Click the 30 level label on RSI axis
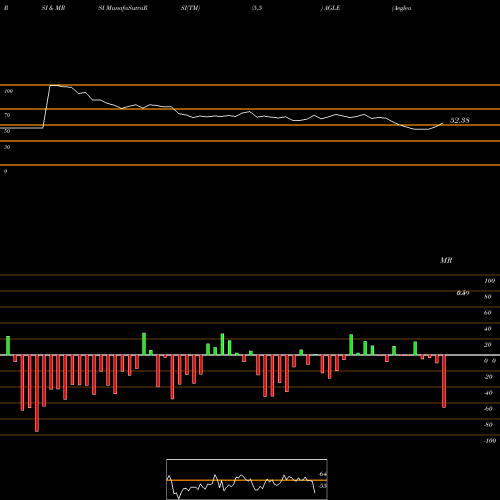The image size is (500, 500). pos(7,147)
